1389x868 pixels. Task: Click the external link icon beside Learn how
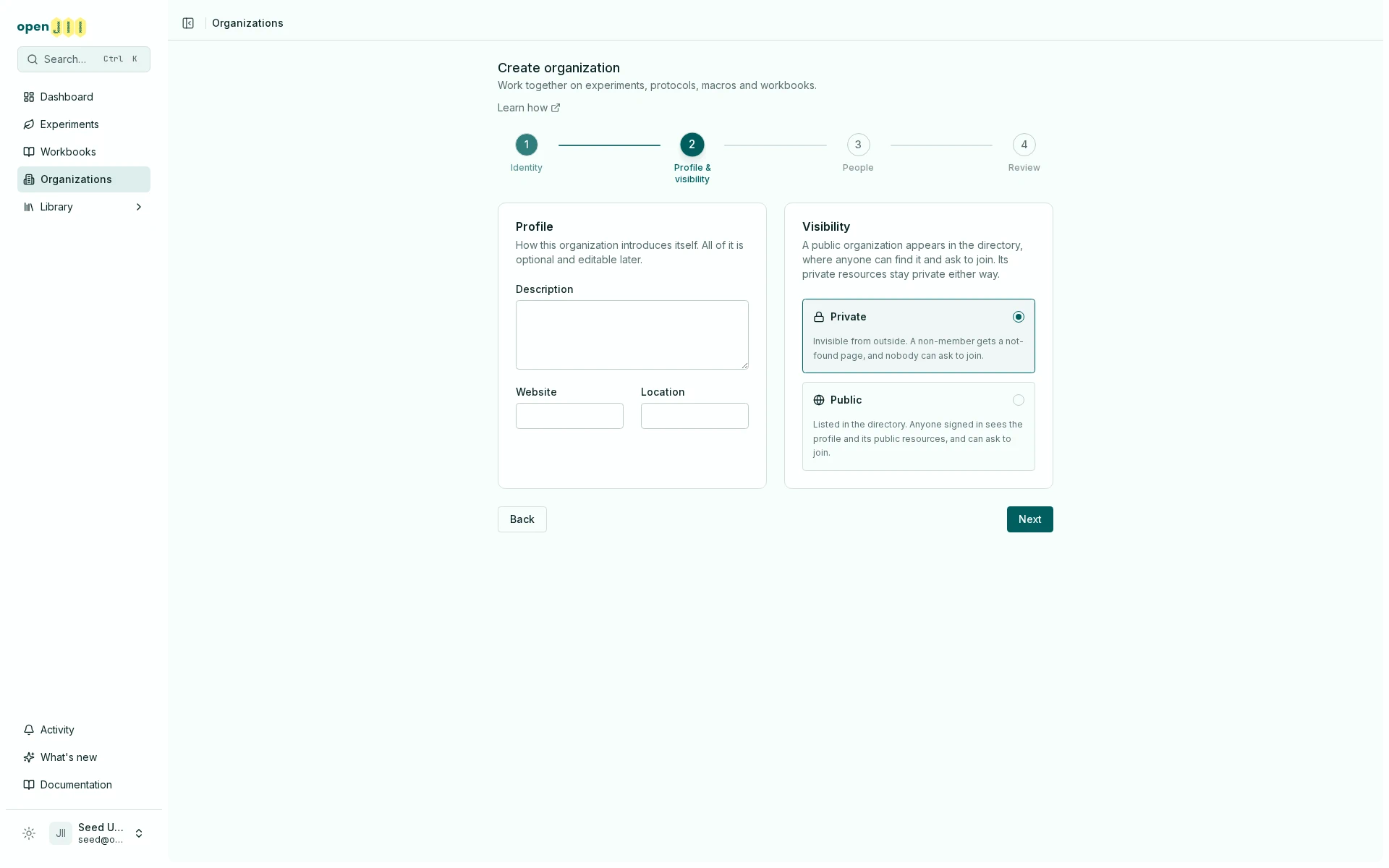point(556,108)
